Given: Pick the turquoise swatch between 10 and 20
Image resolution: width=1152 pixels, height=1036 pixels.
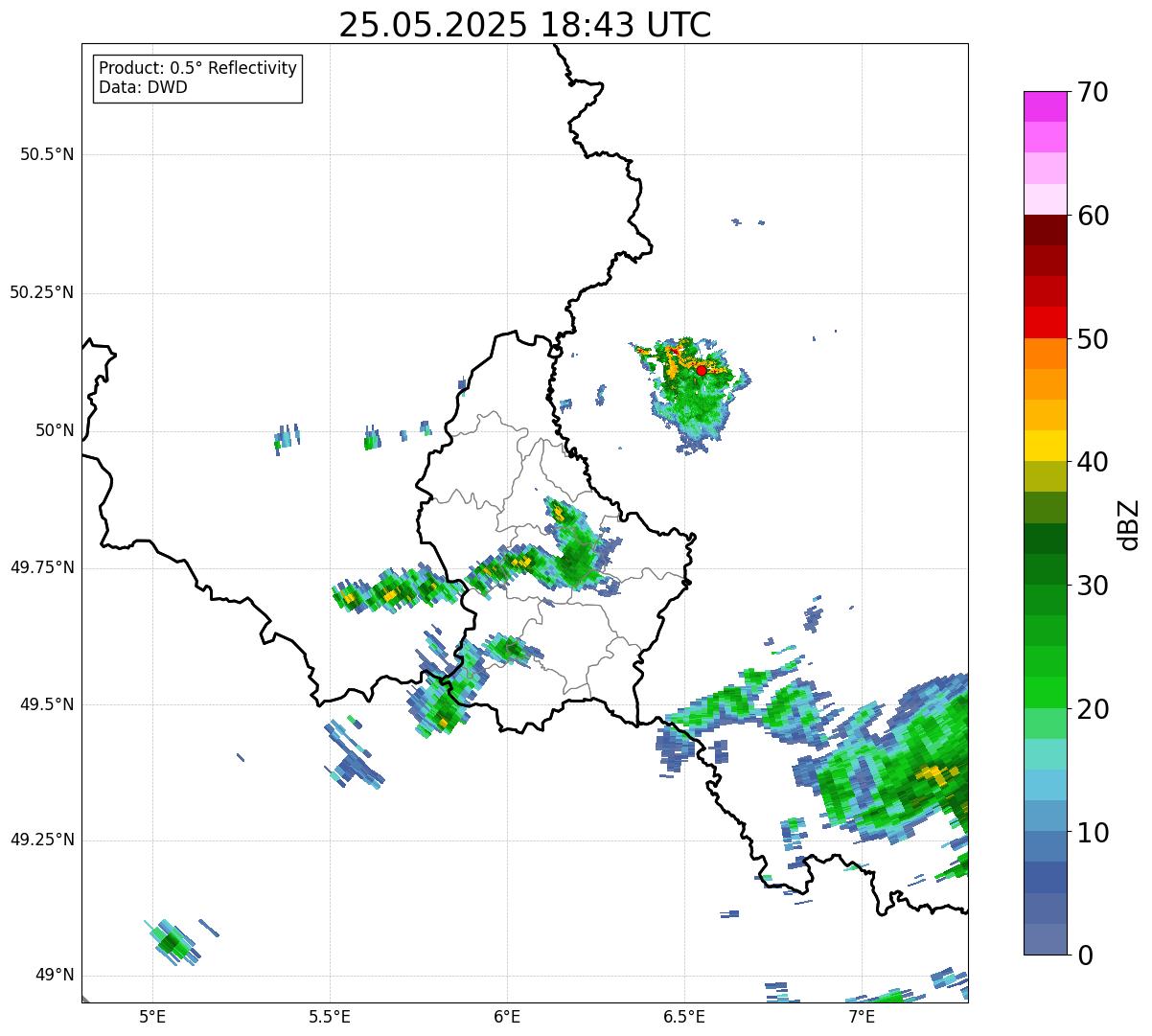Looking at the screenshot, I should [x=1046, y=754].
